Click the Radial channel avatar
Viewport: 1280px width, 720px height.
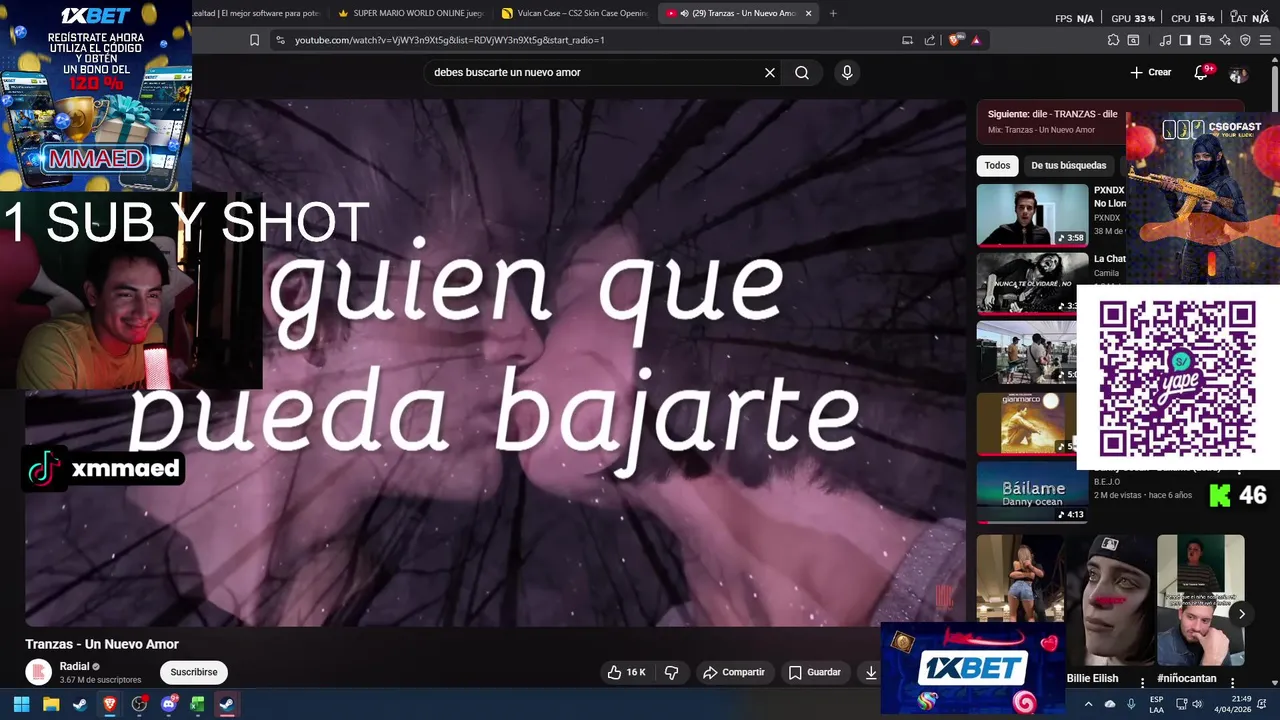[38, 672]
